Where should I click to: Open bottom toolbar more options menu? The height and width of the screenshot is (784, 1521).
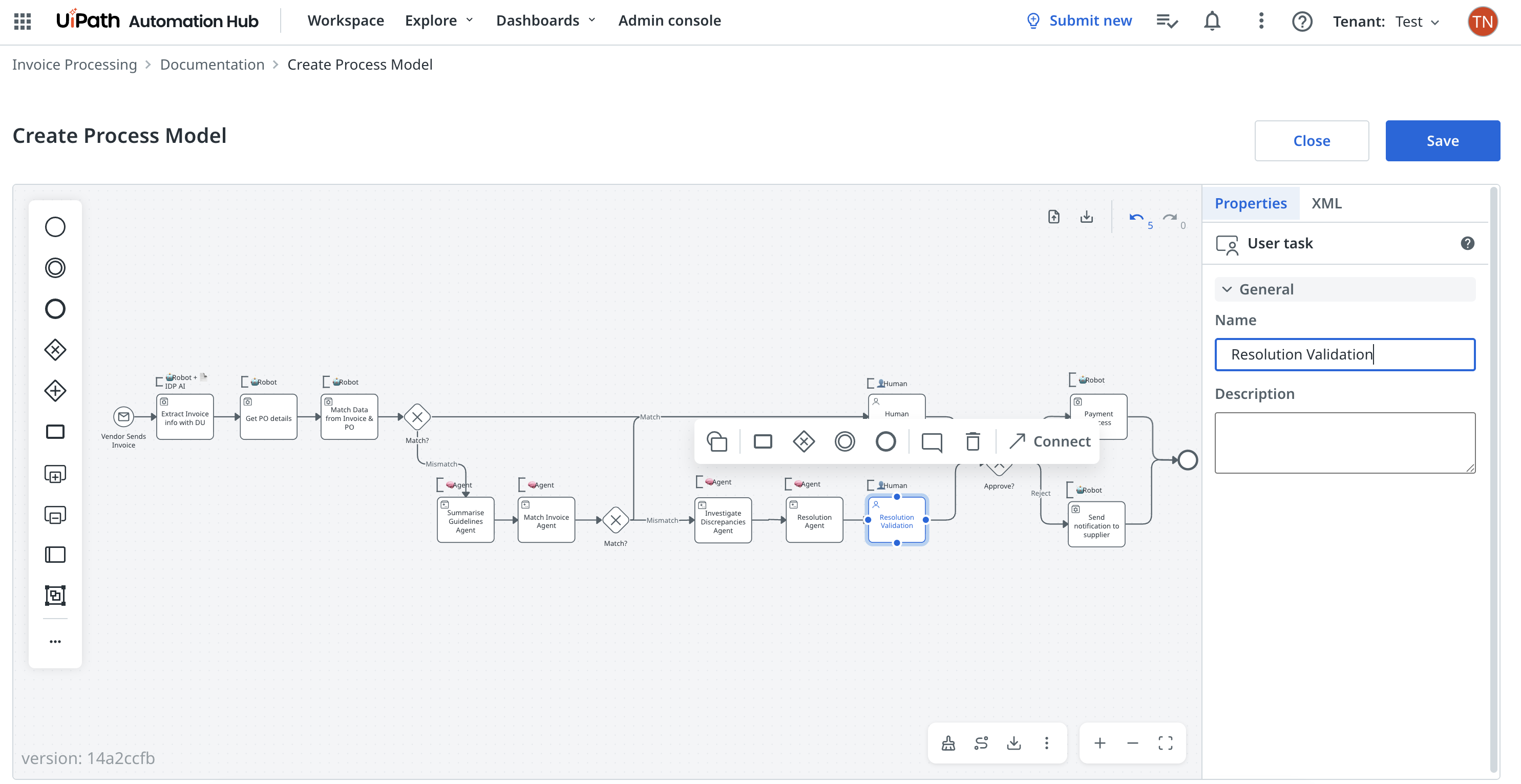[1047, 743]
